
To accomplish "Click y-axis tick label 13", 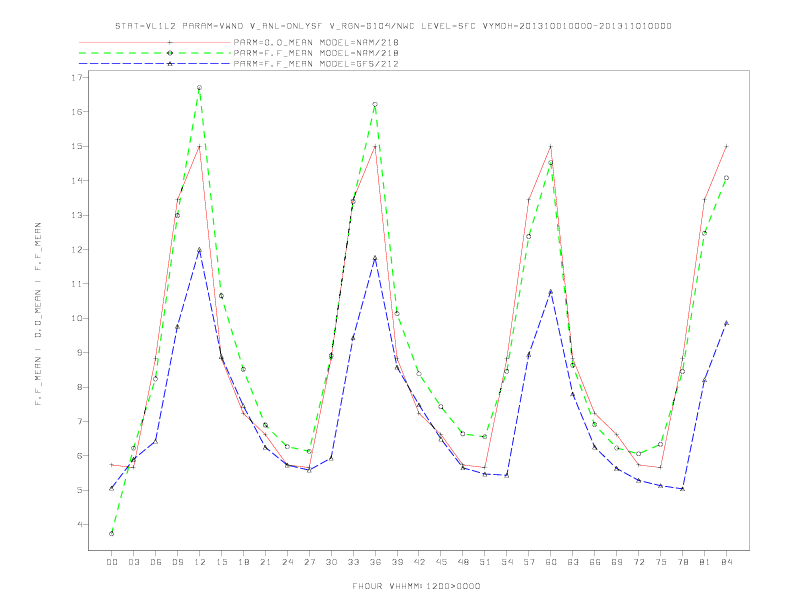I will tap(77, 215).
